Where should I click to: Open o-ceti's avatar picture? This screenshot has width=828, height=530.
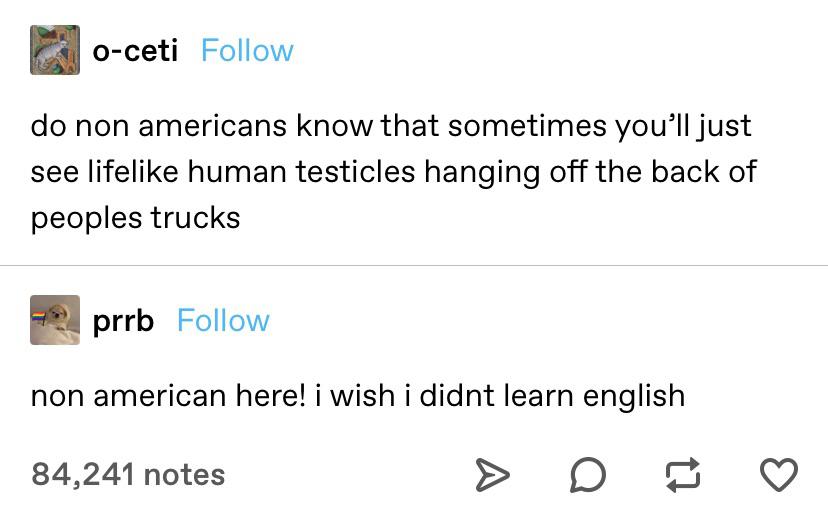(x=54, y=50)
